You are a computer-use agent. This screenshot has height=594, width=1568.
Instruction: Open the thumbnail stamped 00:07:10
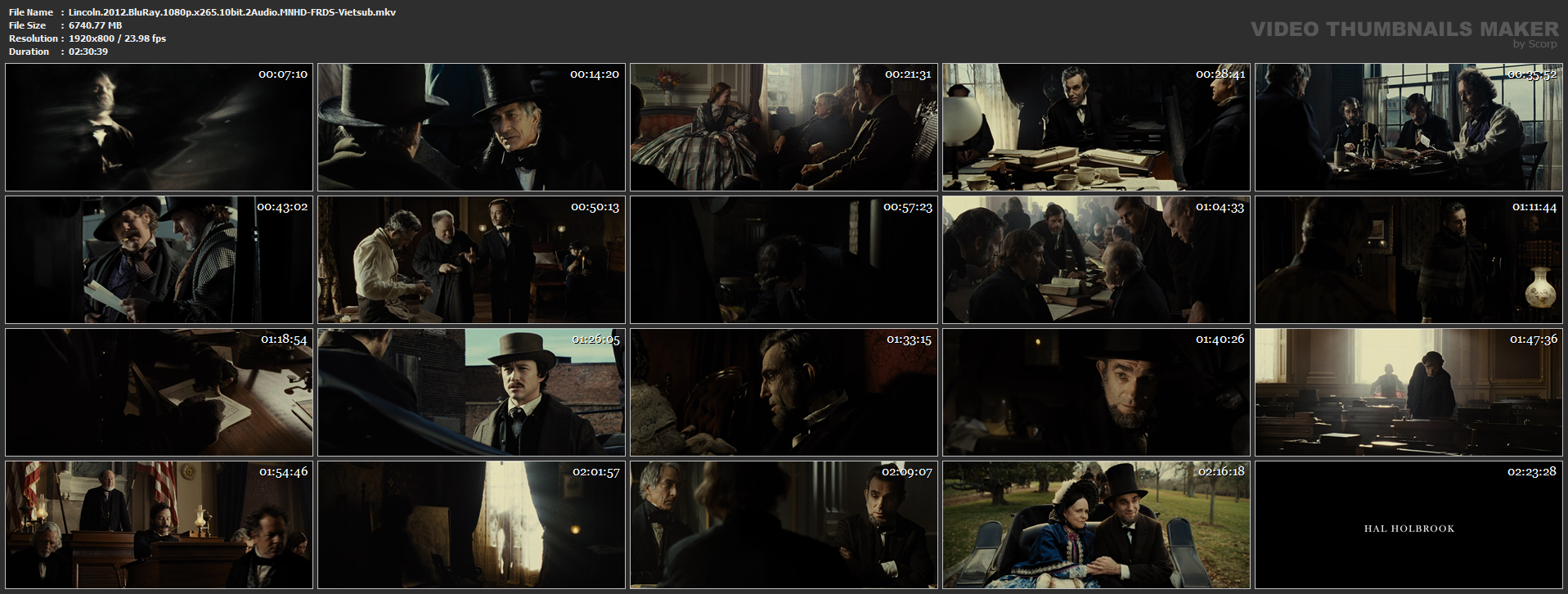159,128
